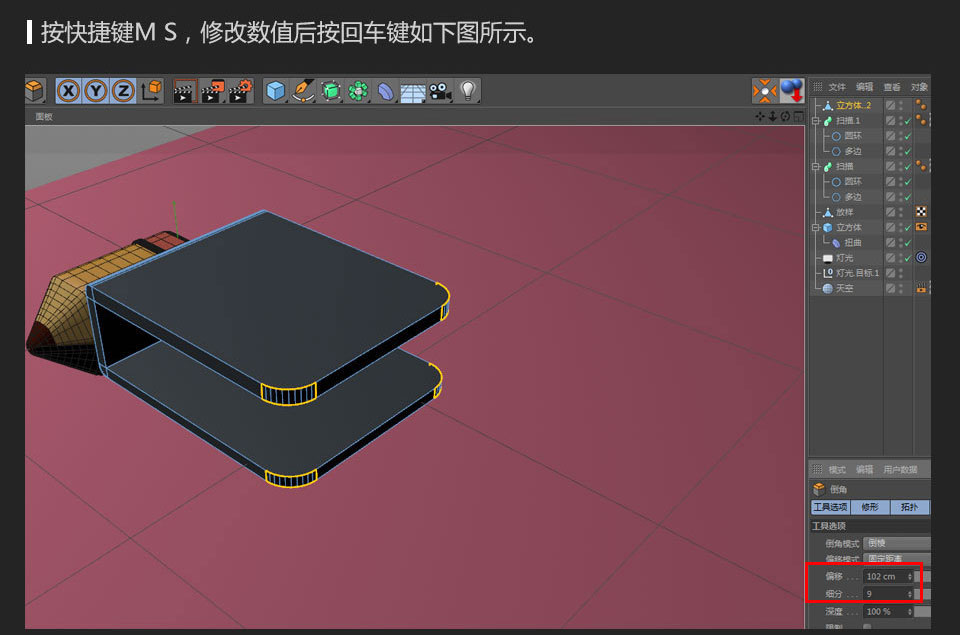Click the 偏移 value input field

tap(883, 576)
